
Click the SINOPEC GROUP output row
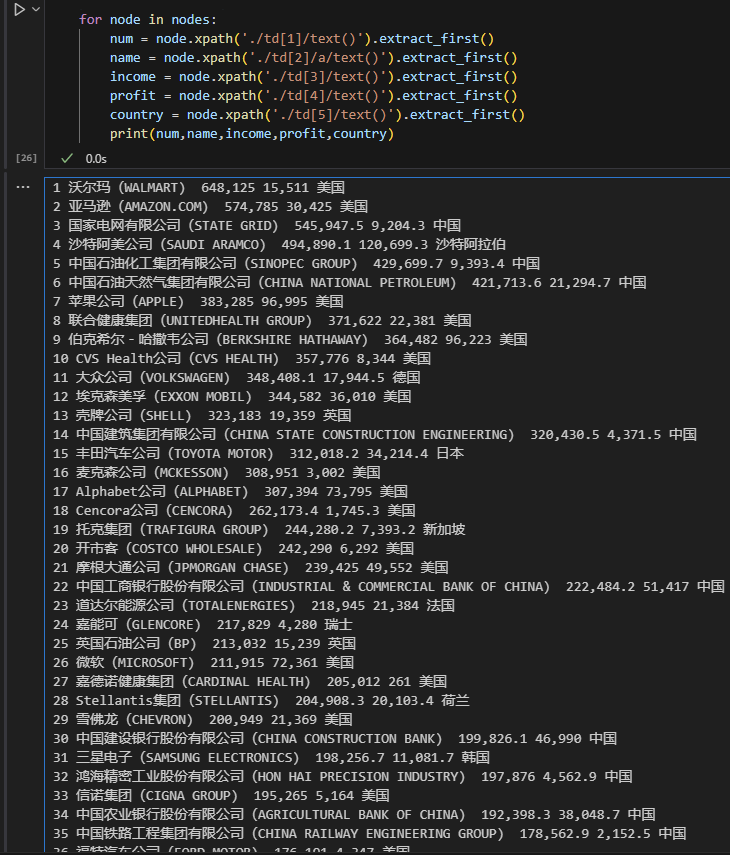click(x=297, y=264)
